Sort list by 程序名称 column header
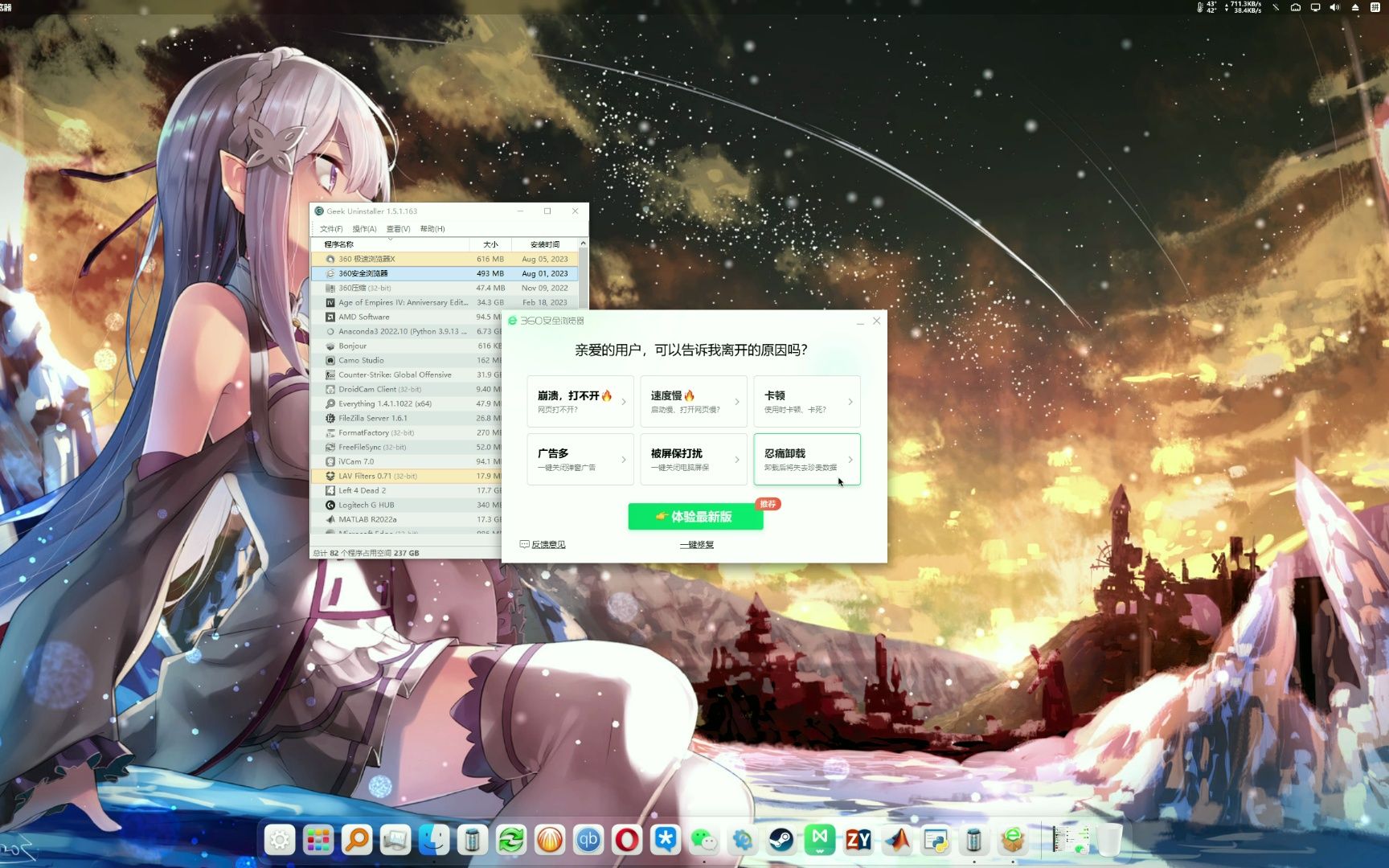 pos(391,244)
